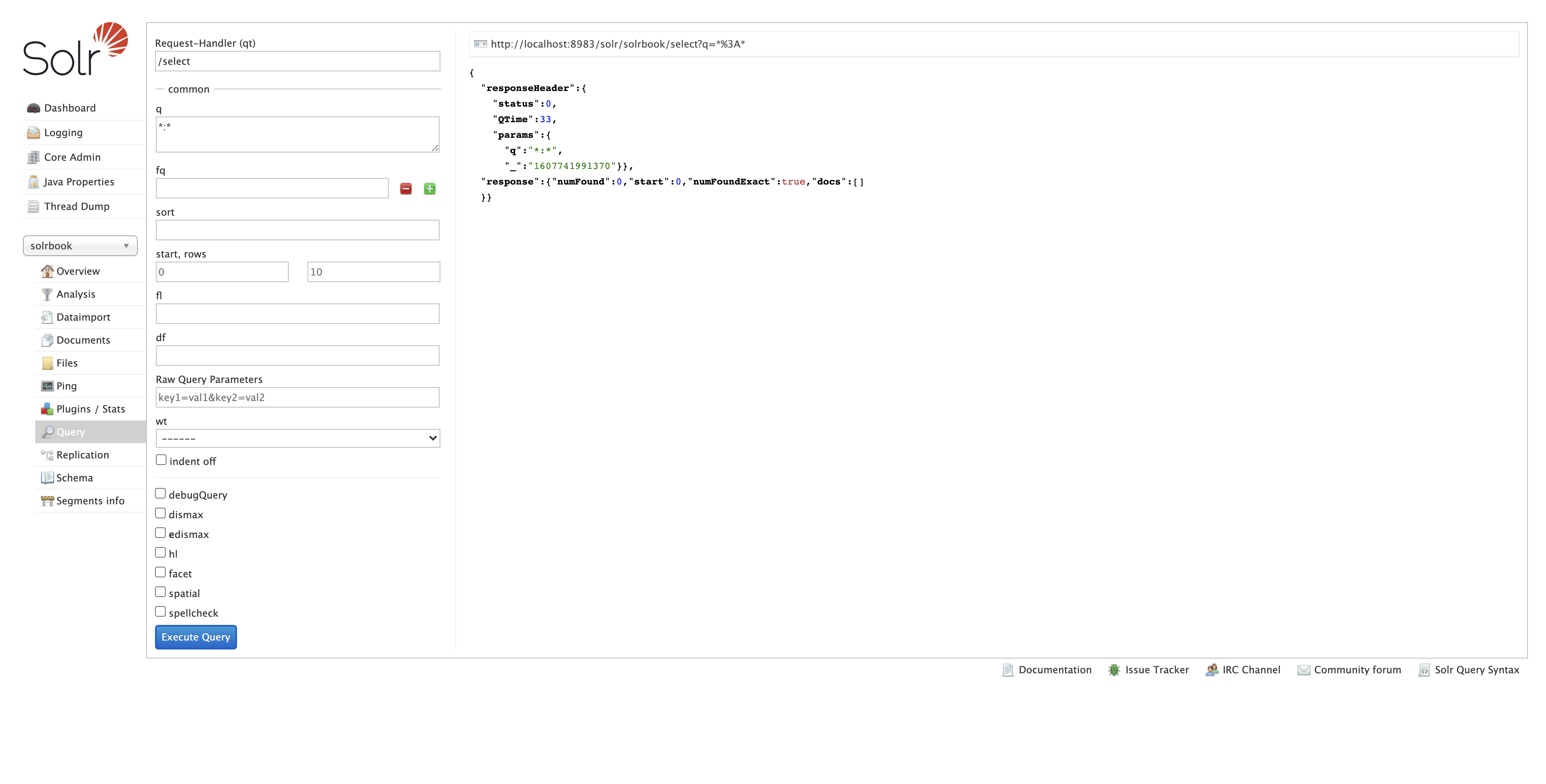Viewport: 1546px width, 784px height.
Task: Click the Community forum envelope icon
Action: point(1304,670)
